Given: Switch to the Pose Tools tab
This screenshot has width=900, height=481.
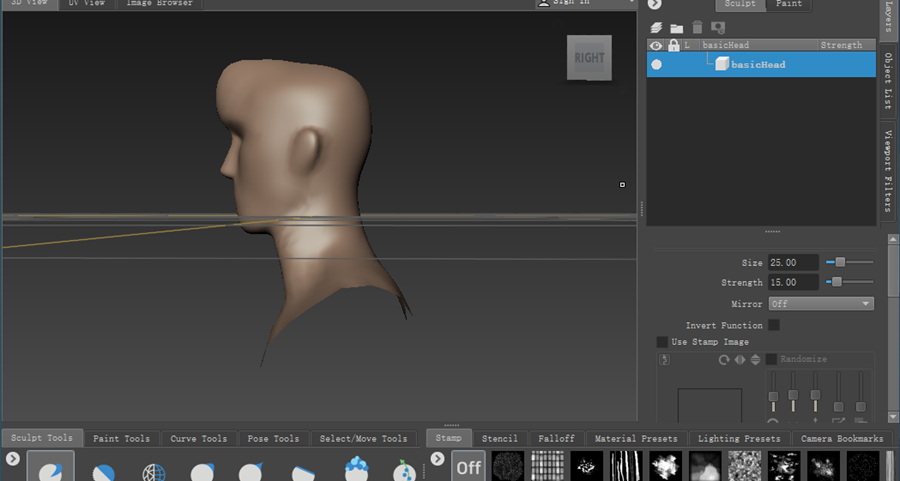Looking at the screenshot, I should (273, 439).
